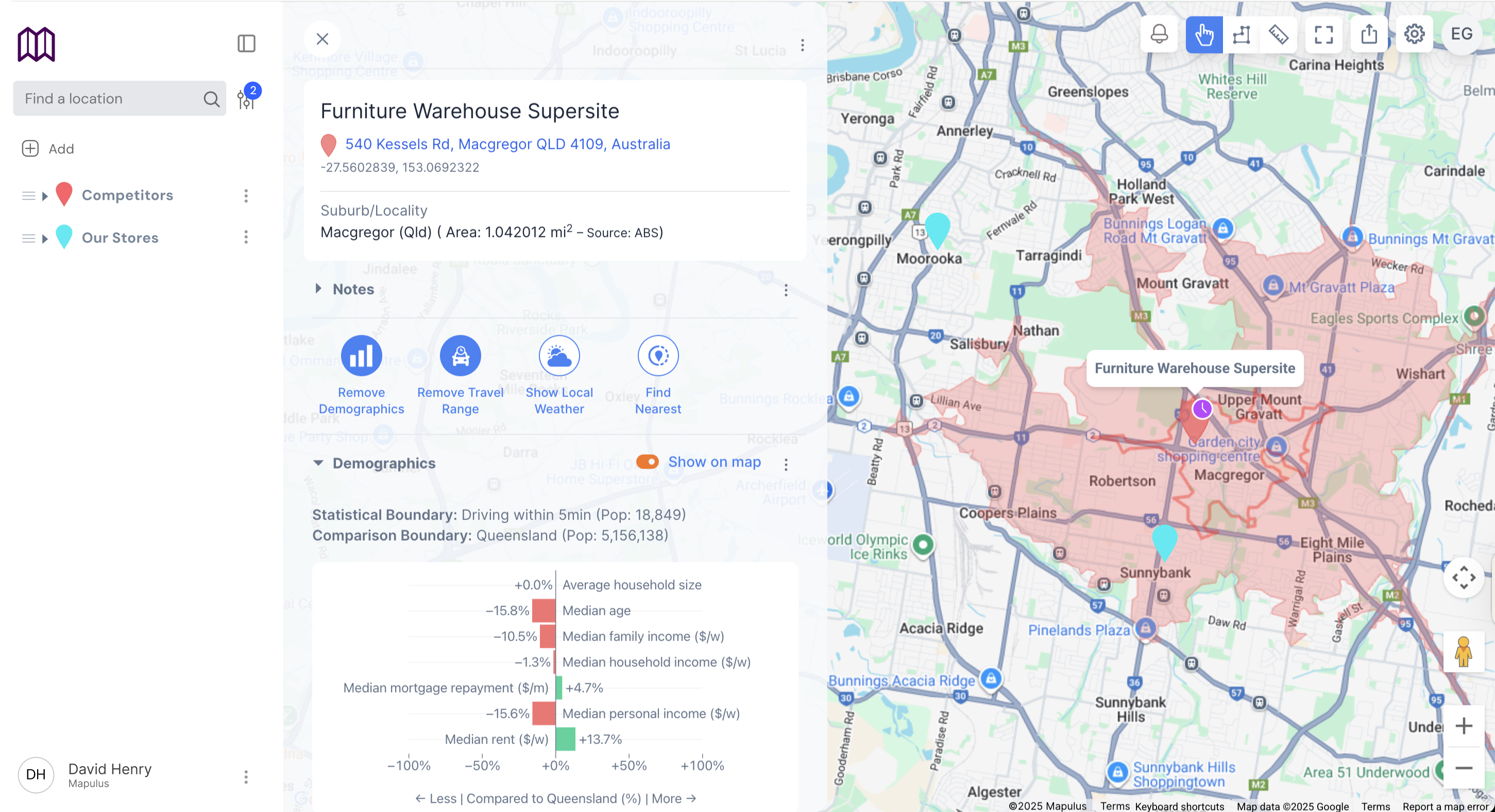Click Find Nearest icon
Image resolution: width=1495 pixels, height=812 pixels.
tap(657, 356)
